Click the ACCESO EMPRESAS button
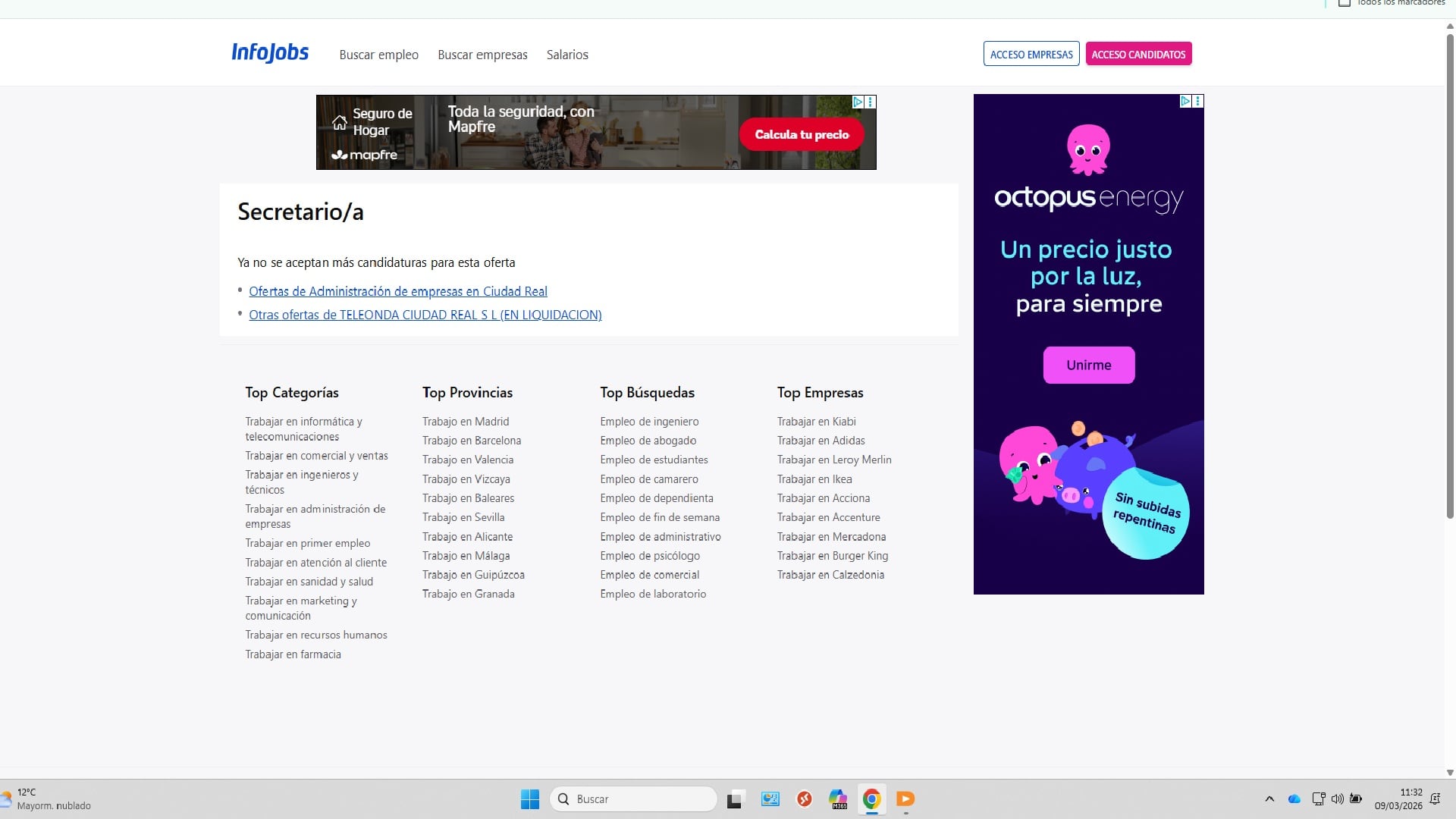Screen dimensions: 1456x819 [1031, 54]
